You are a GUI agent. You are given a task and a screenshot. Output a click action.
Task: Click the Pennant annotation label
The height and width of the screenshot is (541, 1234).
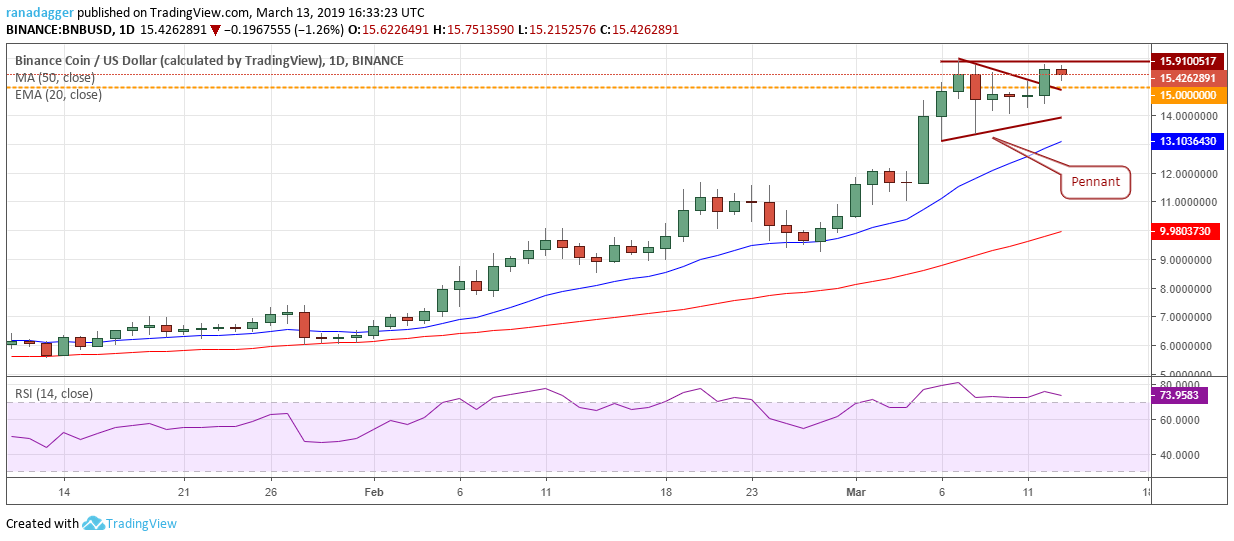pos(1095,183)
